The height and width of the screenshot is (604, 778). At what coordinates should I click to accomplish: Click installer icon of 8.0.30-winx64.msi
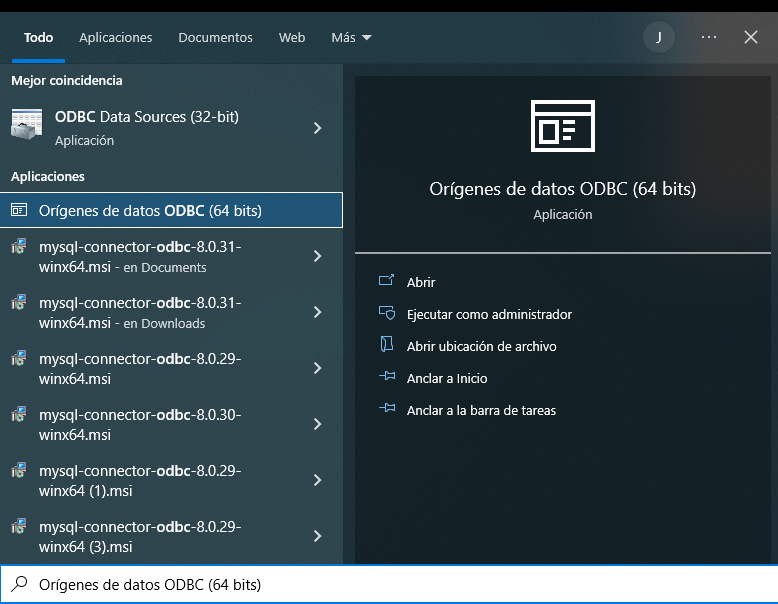(x=19, y=415)
